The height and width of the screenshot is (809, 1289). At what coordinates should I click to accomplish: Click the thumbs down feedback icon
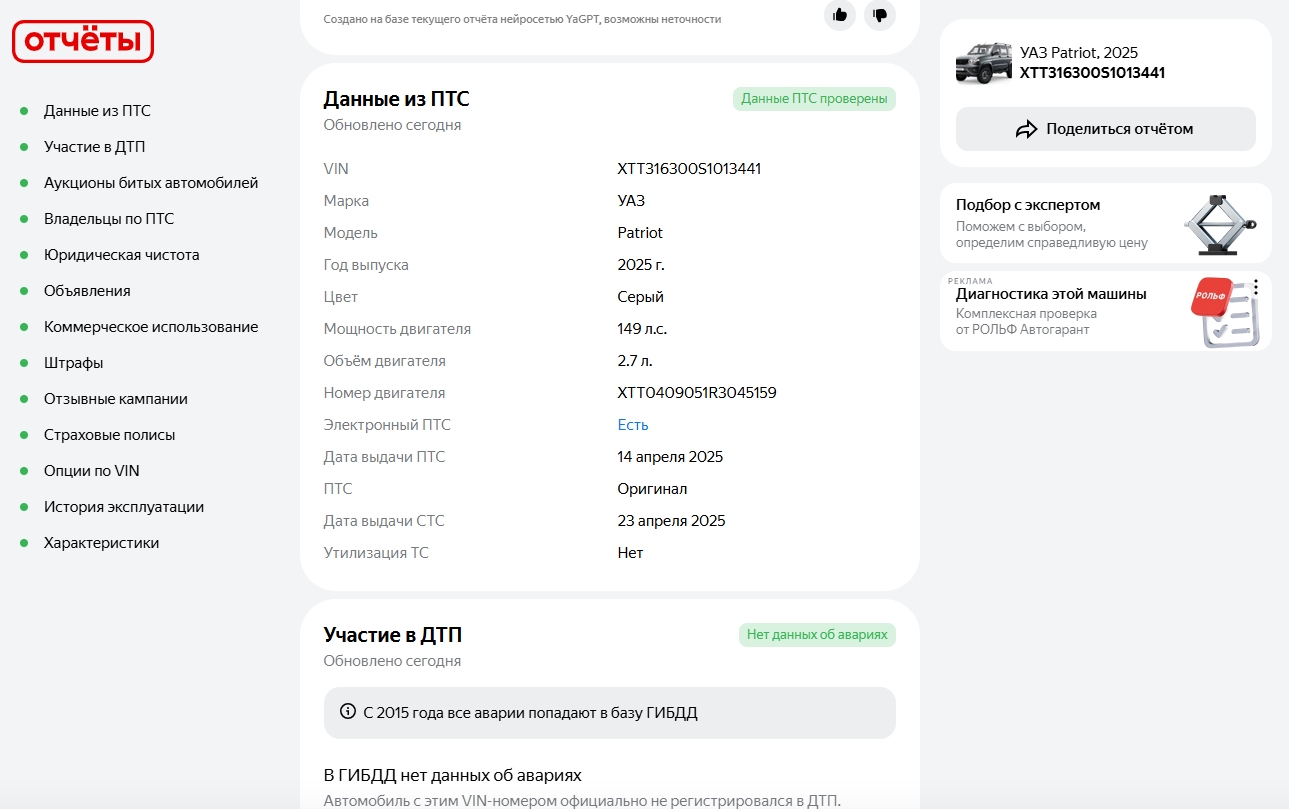point(880,15)
